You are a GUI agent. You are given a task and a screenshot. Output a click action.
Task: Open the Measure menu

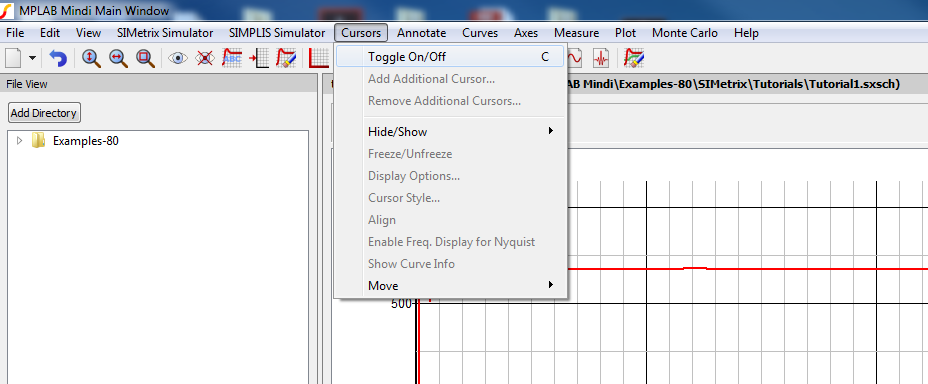[576, 33]
